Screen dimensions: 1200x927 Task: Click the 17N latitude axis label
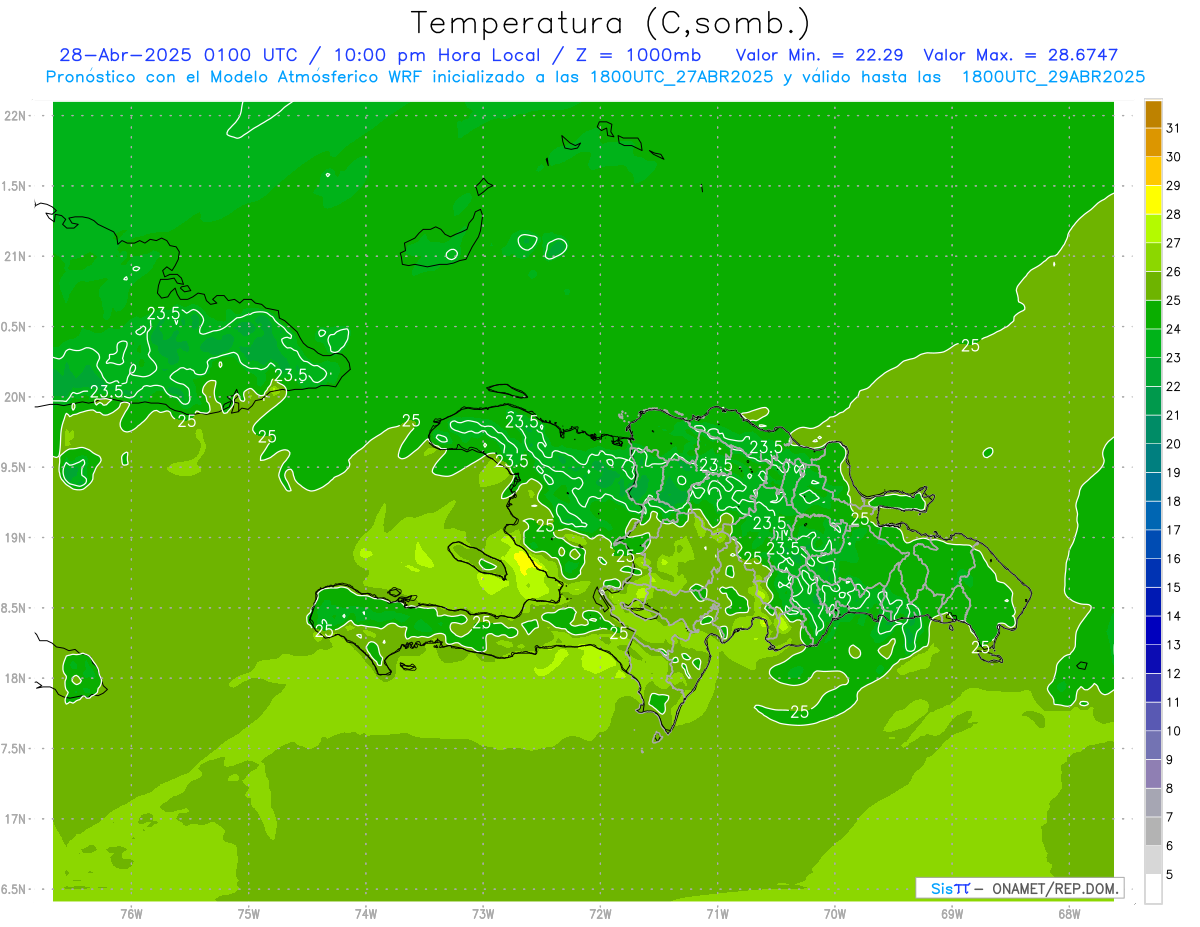point(16,820)
